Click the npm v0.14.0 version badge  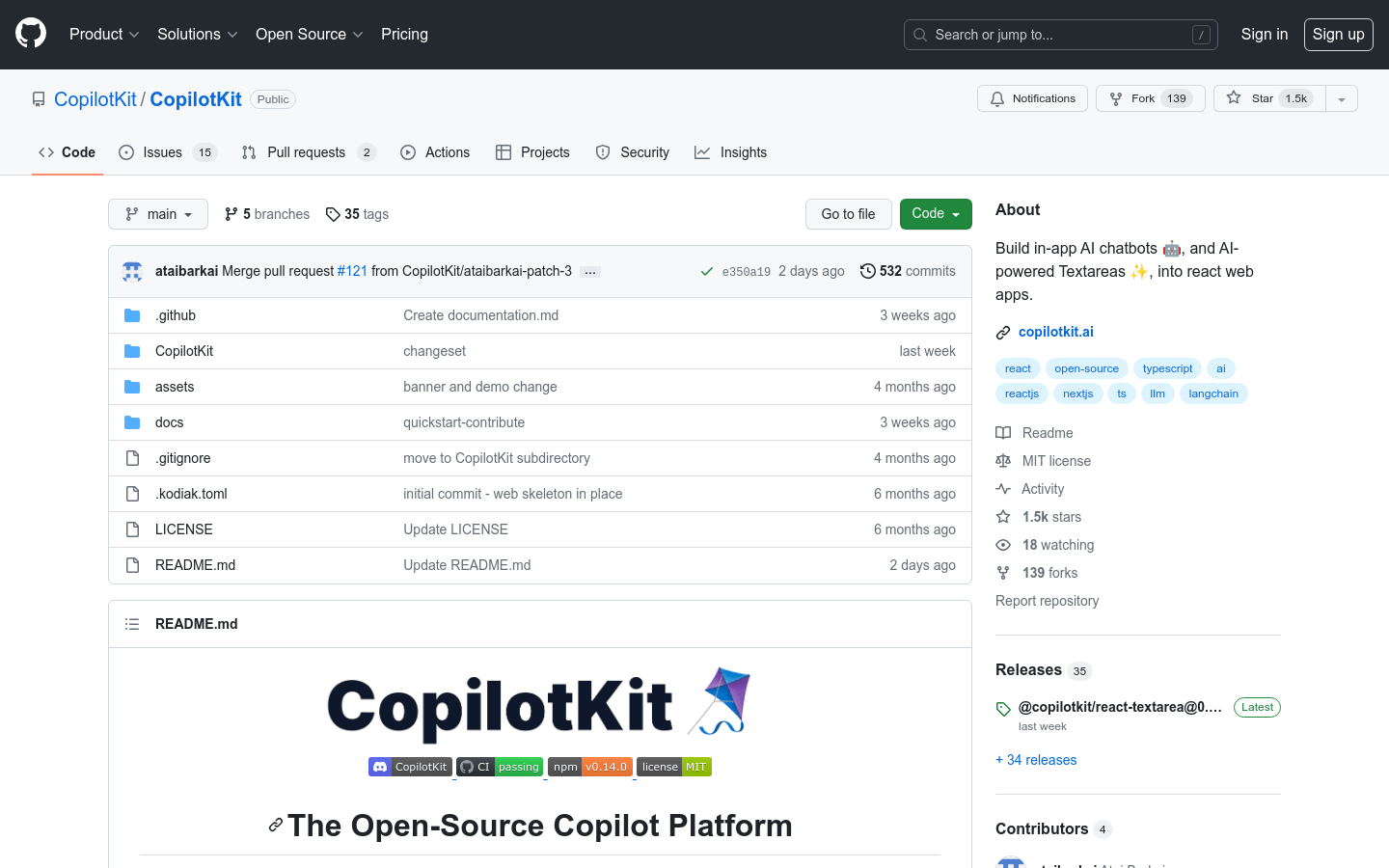tap(589, 767)
